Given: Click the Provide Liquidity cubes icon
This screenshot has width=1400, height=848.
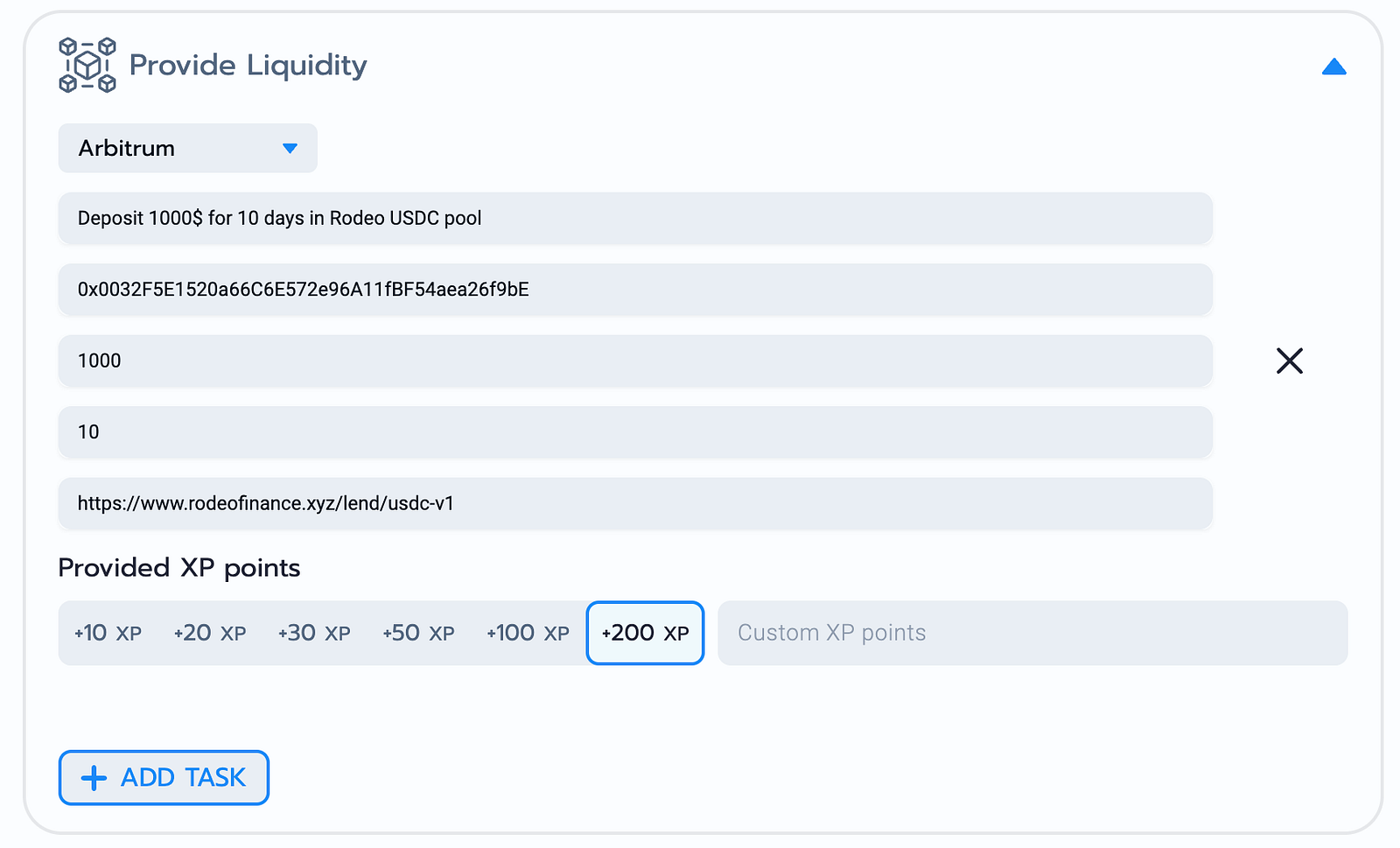Looking at the screenshot, I should click(x=87, y=65).
